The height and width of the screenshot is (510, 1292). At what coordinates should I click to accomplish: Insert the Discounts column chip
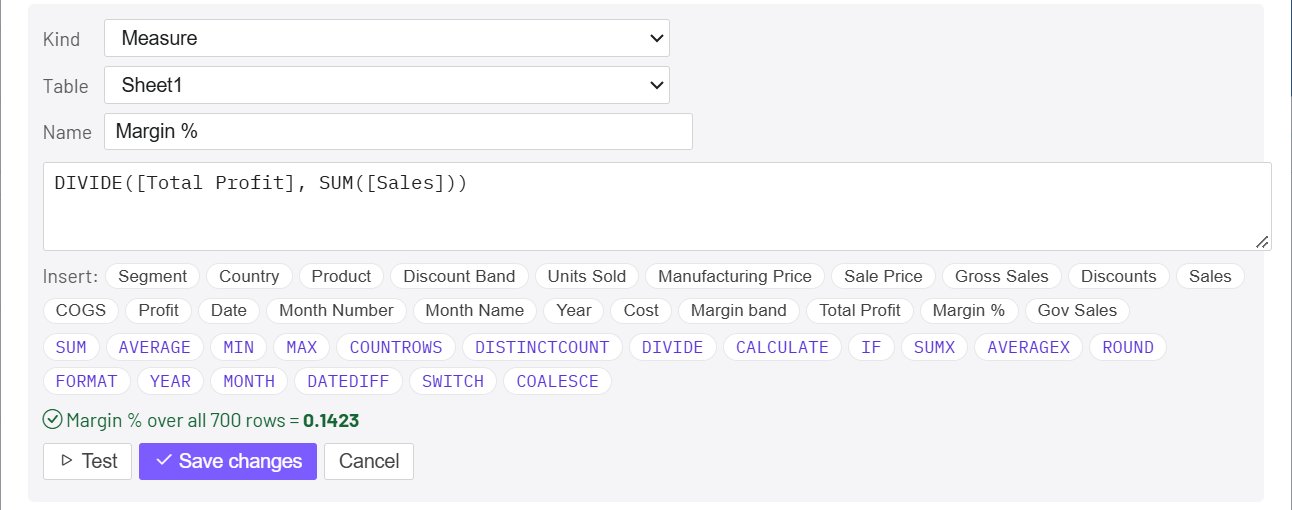point(1118,276)
